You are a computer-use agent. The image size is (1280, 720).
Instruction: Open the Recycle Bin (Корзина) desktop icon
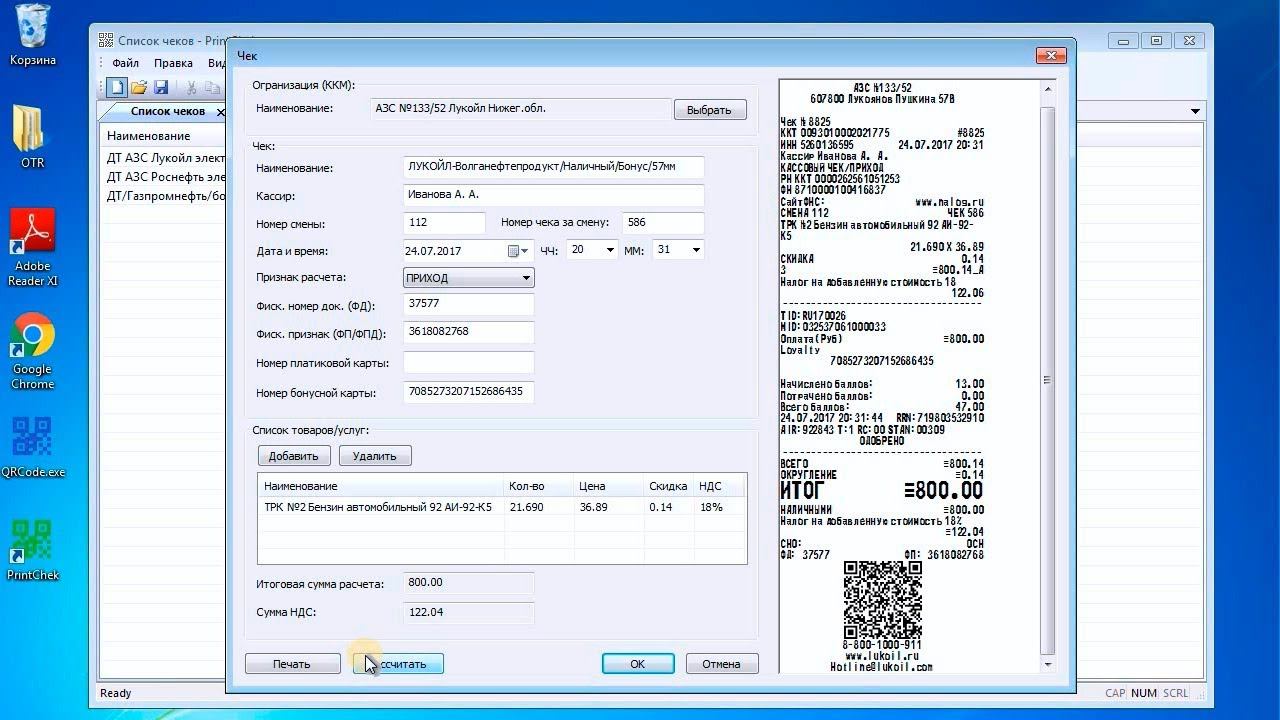[x=33, y=35]
